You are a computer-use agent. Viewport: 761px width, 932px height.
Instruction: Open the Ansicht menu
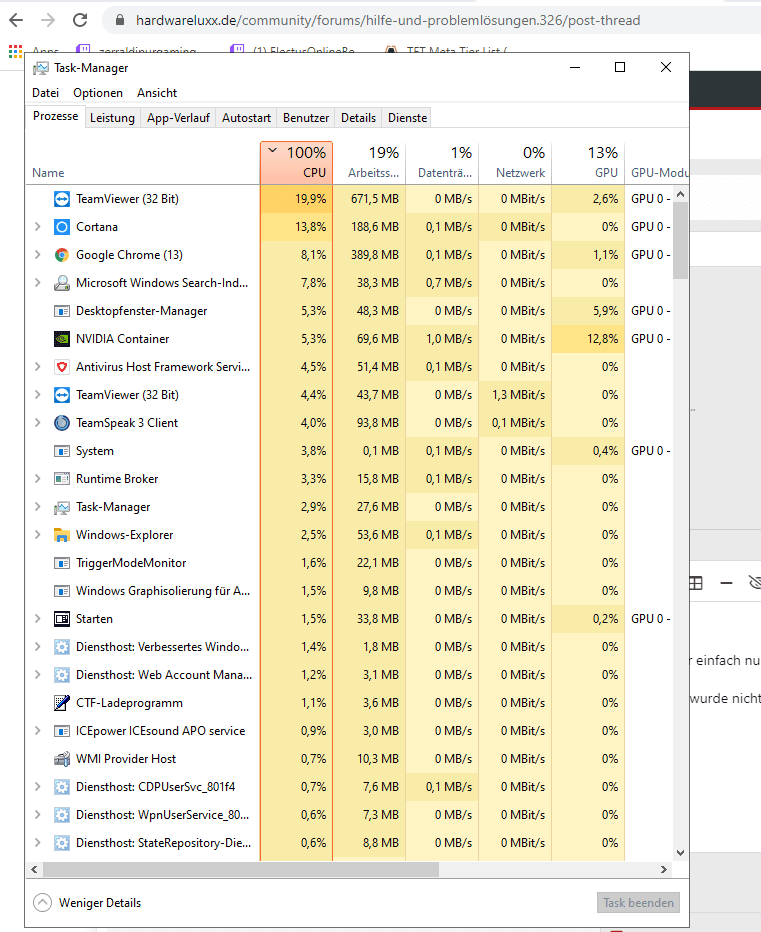click(x=157, y=93)
